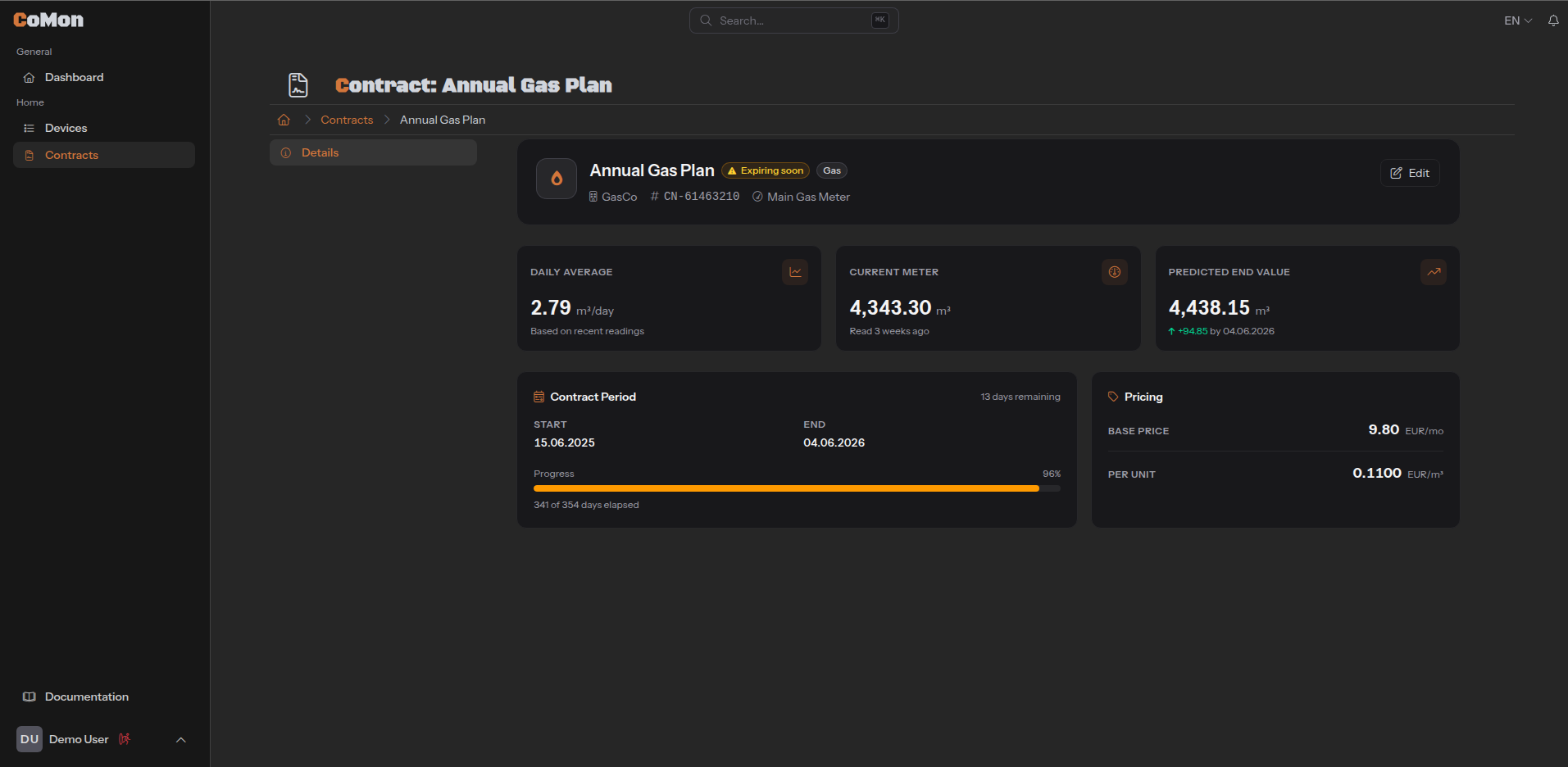The image size is (1568, 767).
Task: Click Annual Gas Plan breadcrumb text
Action: point(443,120)
